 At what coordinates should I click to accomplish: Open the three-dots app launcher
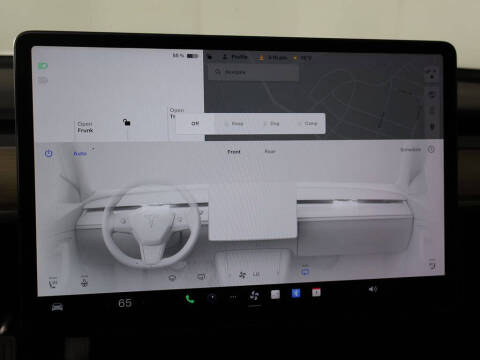pyautogui.click(x=233, y=297)
